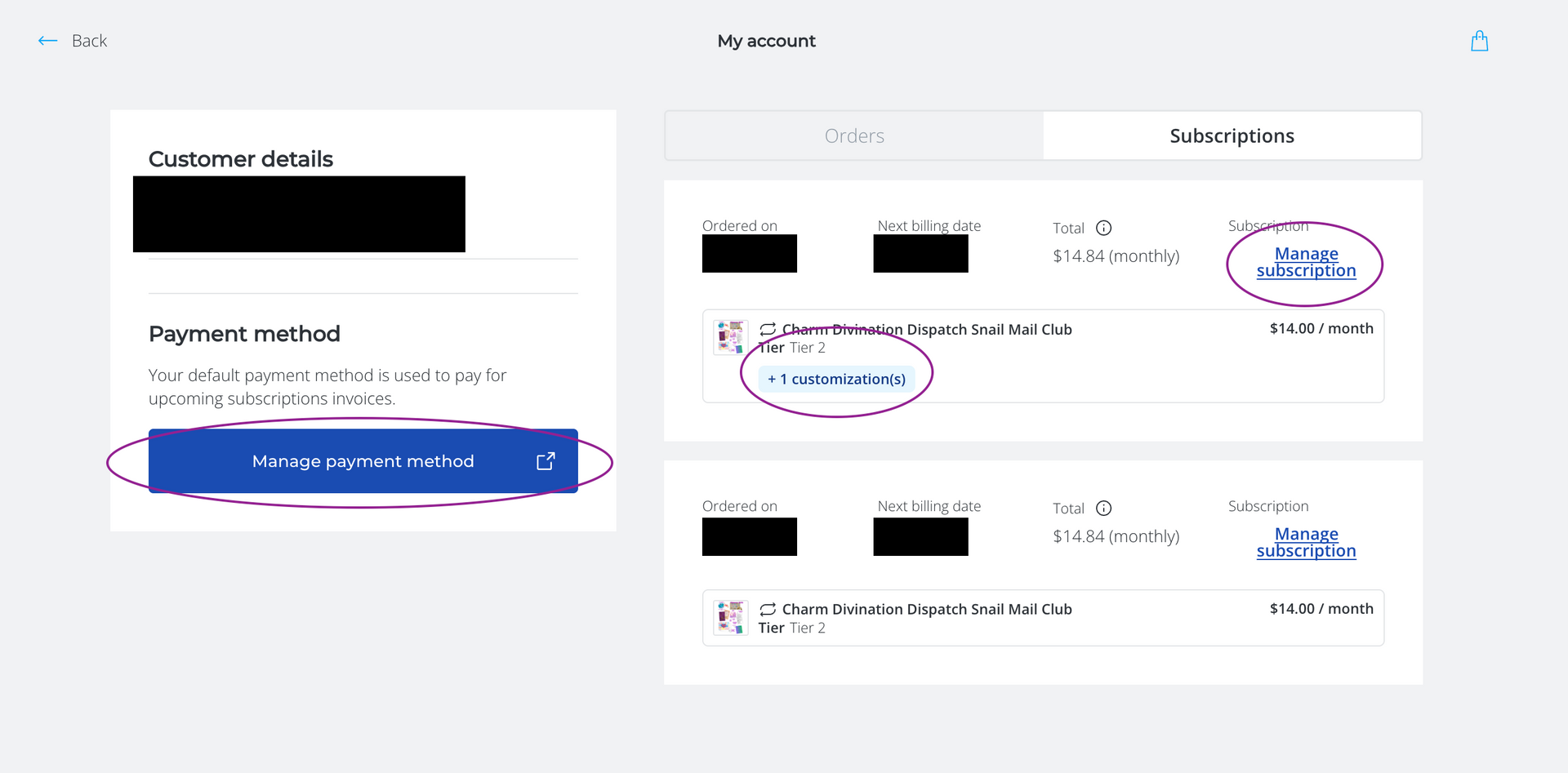Image resolution: width=1568 pixels, height=773 pixels.
Task: Switch to the Orders tab
Action: [854, 135]
